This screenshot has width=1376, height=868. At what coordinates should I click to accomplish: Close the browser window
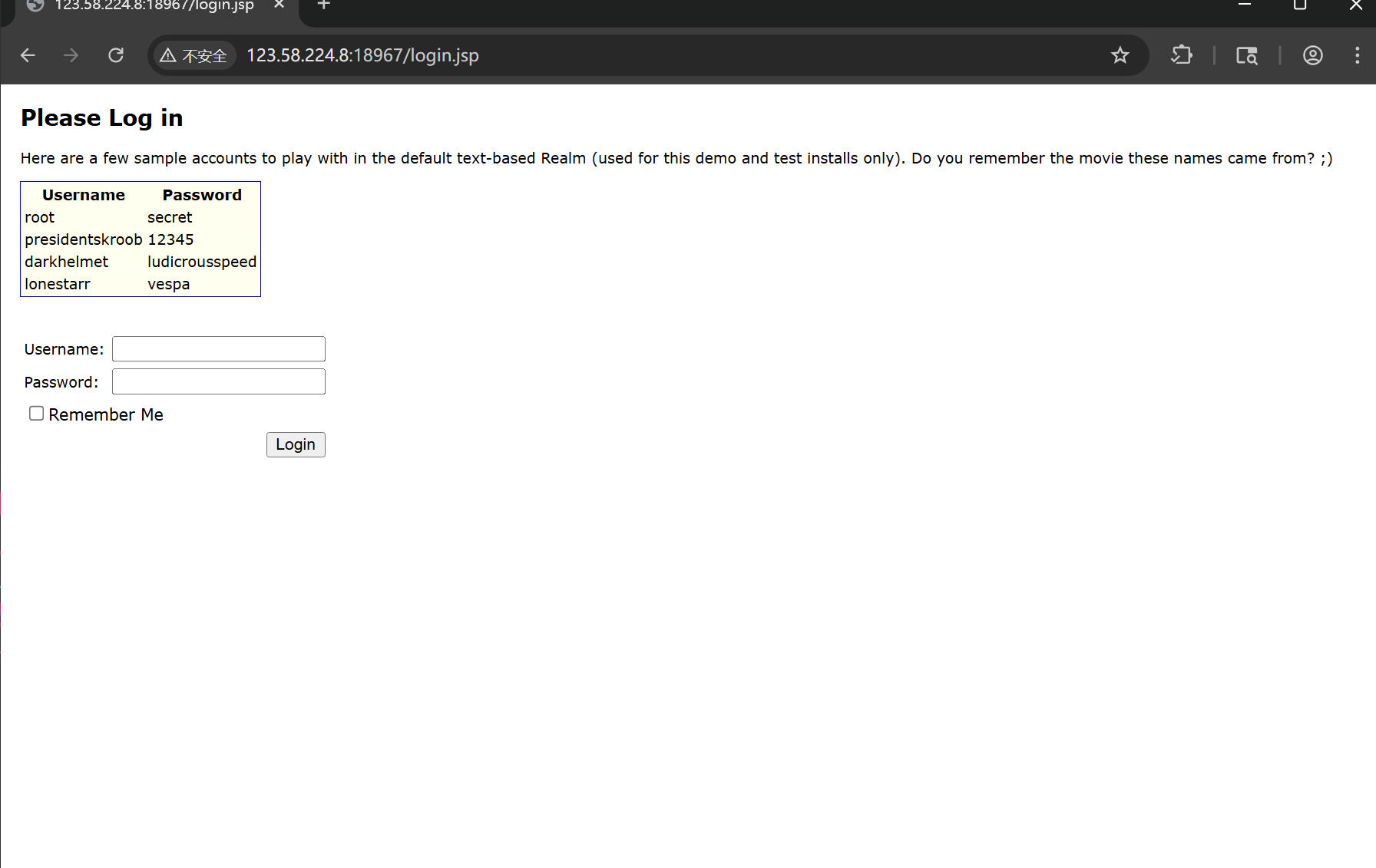click(x=1356, y=5)
